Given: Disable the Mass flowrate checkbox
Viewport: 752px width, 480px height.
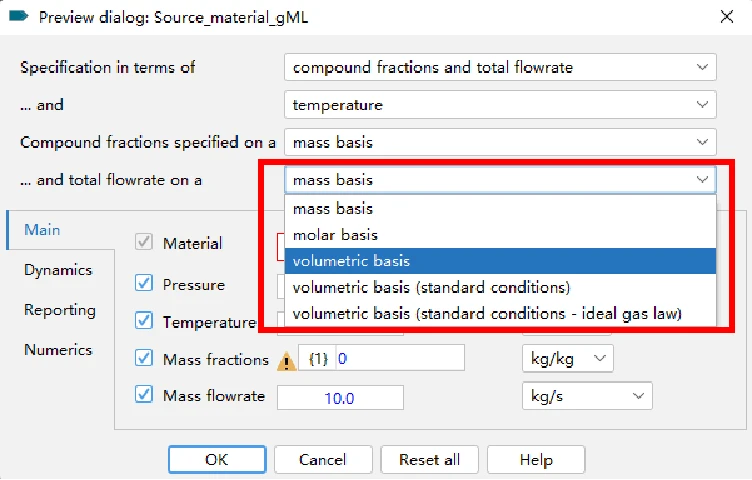Looking at the screenshot, I should [x=143, y=395].
